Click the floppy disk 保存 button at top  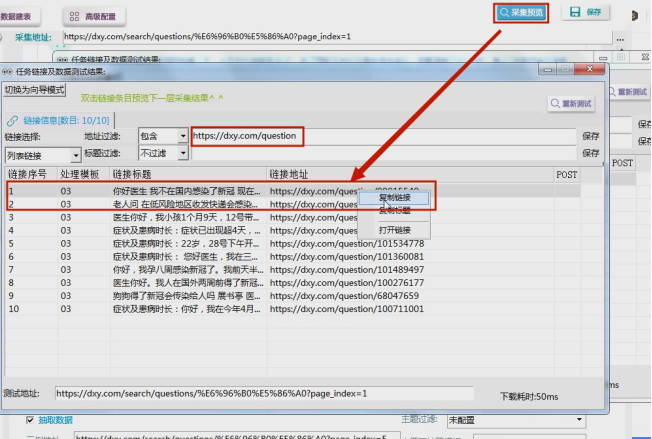pos(586,12)
